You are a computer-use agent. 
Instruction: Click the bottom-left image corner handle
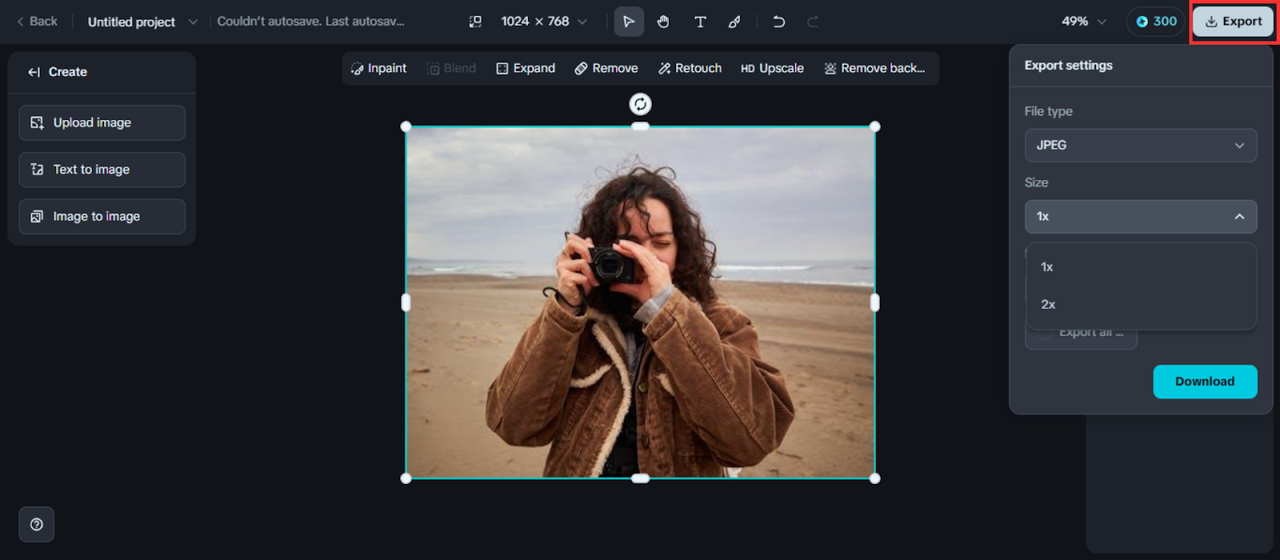tap(406, 478)
